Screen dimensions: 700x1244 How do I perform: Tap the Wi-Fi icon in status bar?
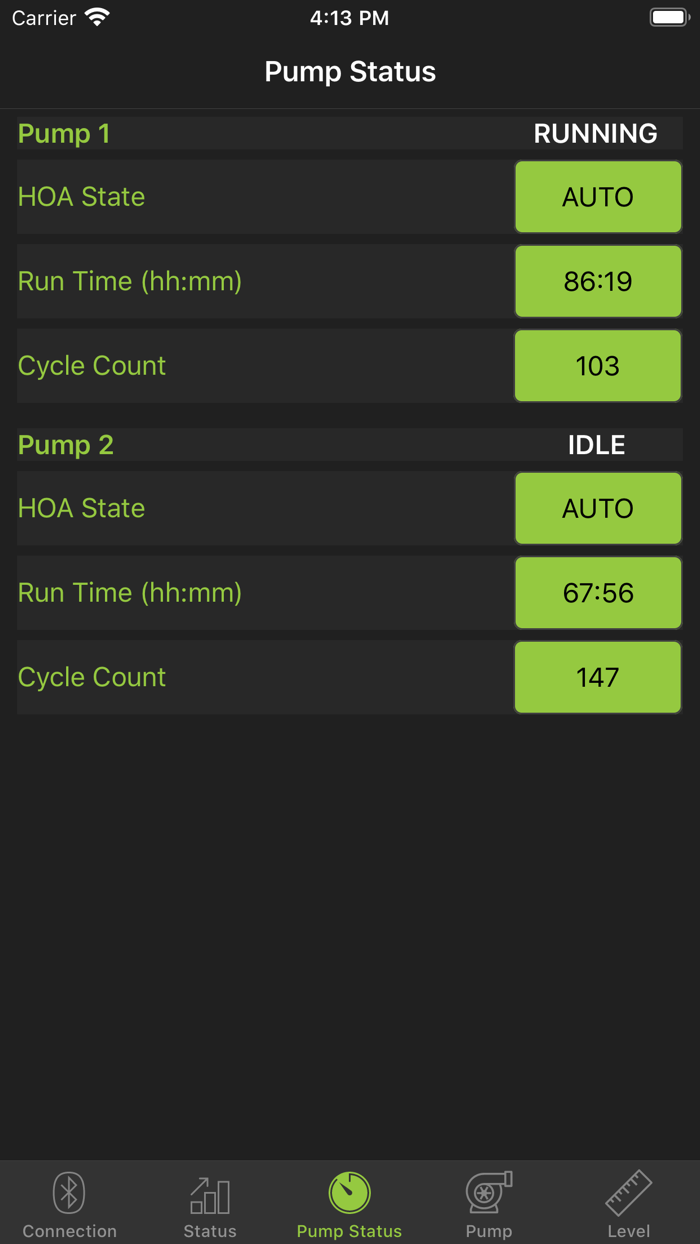[97, 18]
